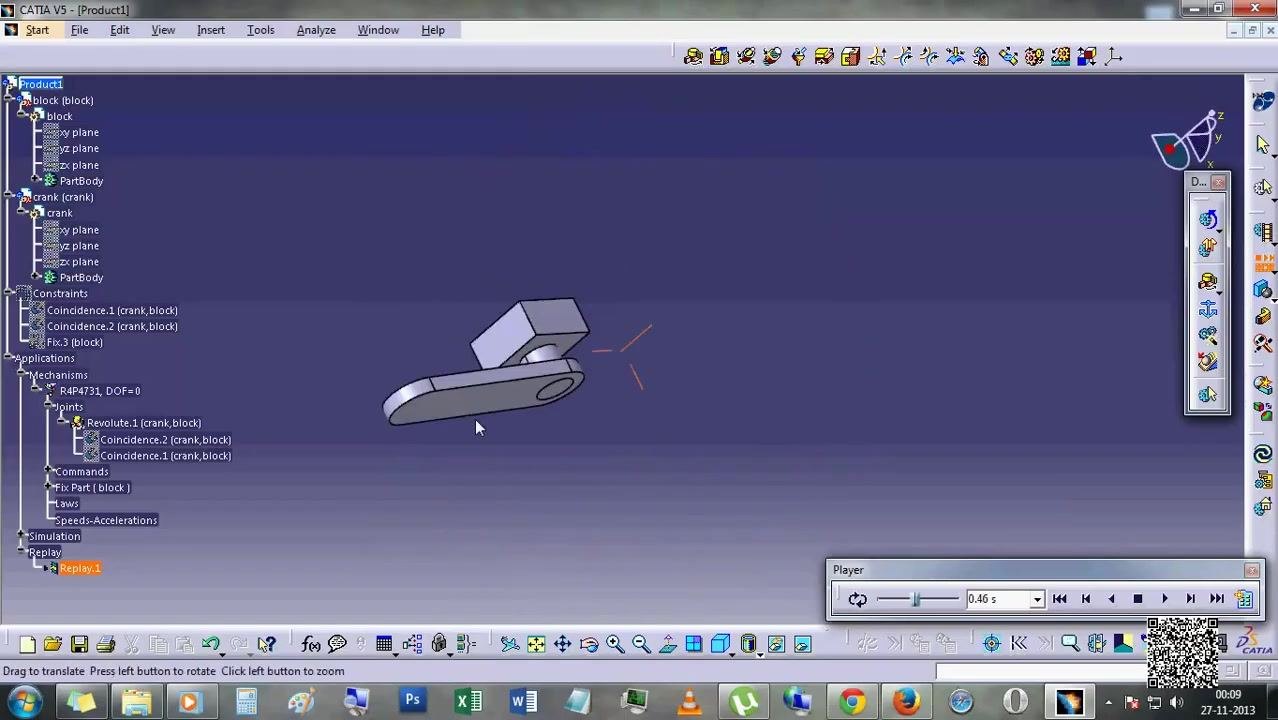1278x720 pixels.
Task: Select Replay.1 in the tree
Action: pos(80,568)
